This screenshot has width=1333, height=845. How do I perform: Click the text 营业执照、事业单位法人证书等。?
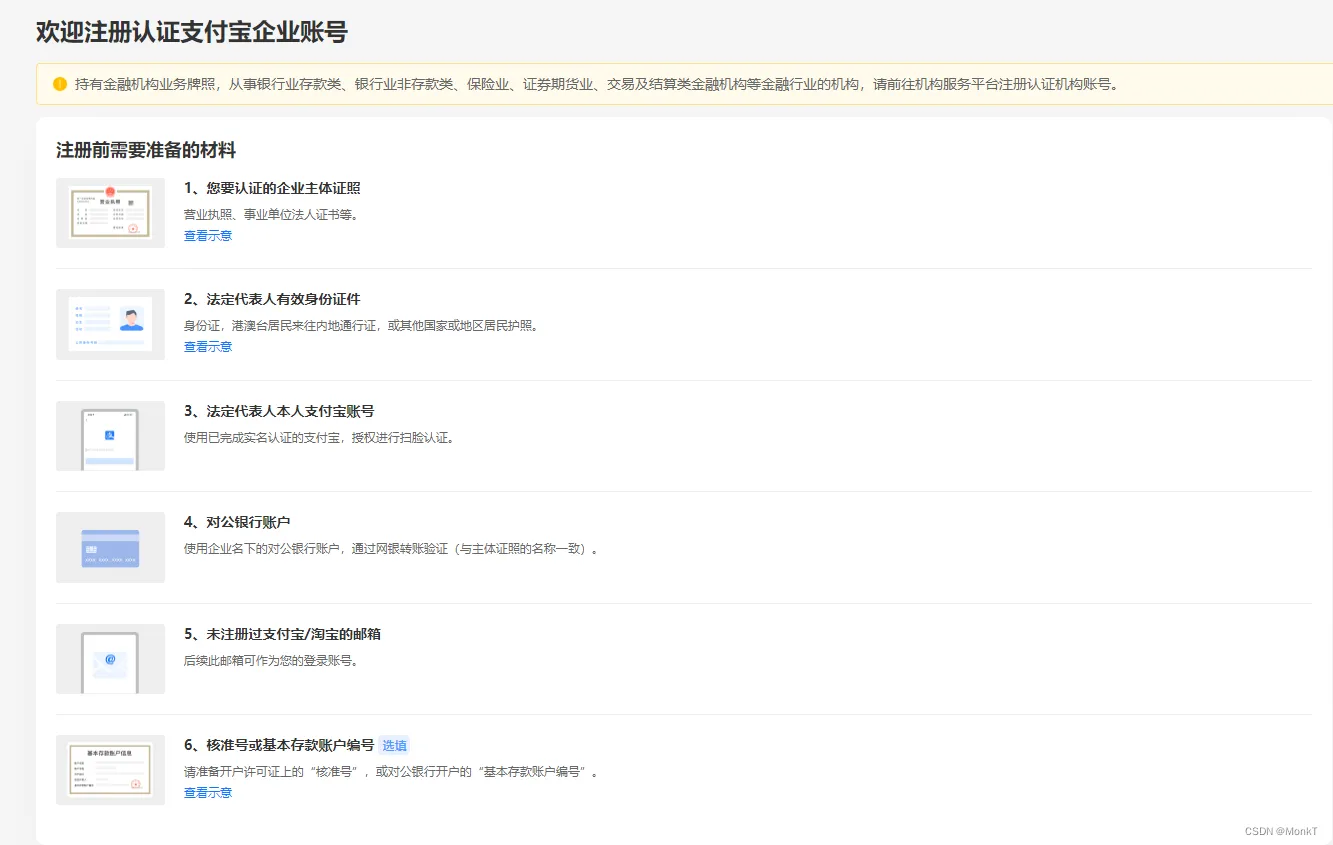(x=271, y=214)
